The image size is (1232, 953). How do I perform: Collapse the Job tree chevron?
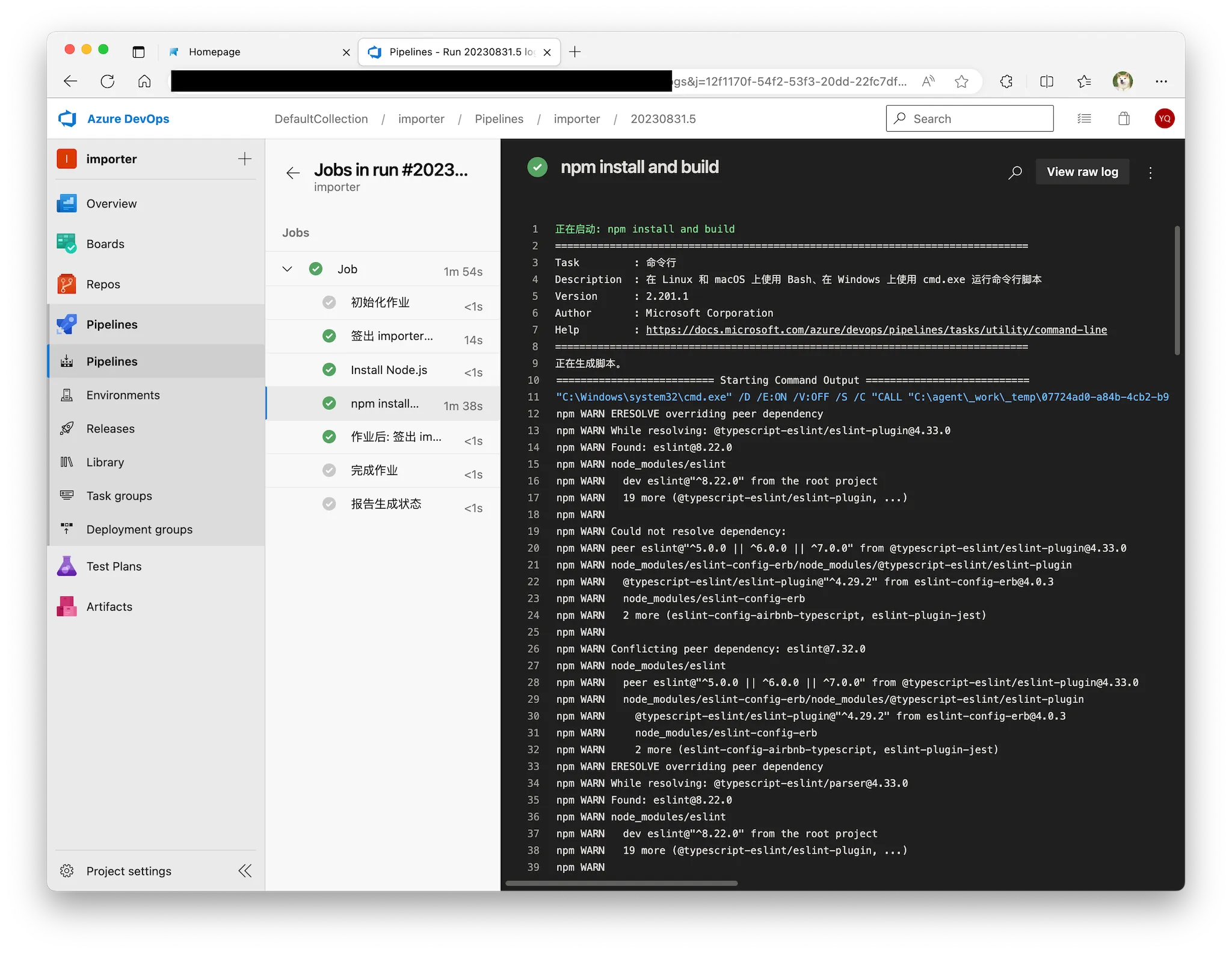click(x=288, y=269)
